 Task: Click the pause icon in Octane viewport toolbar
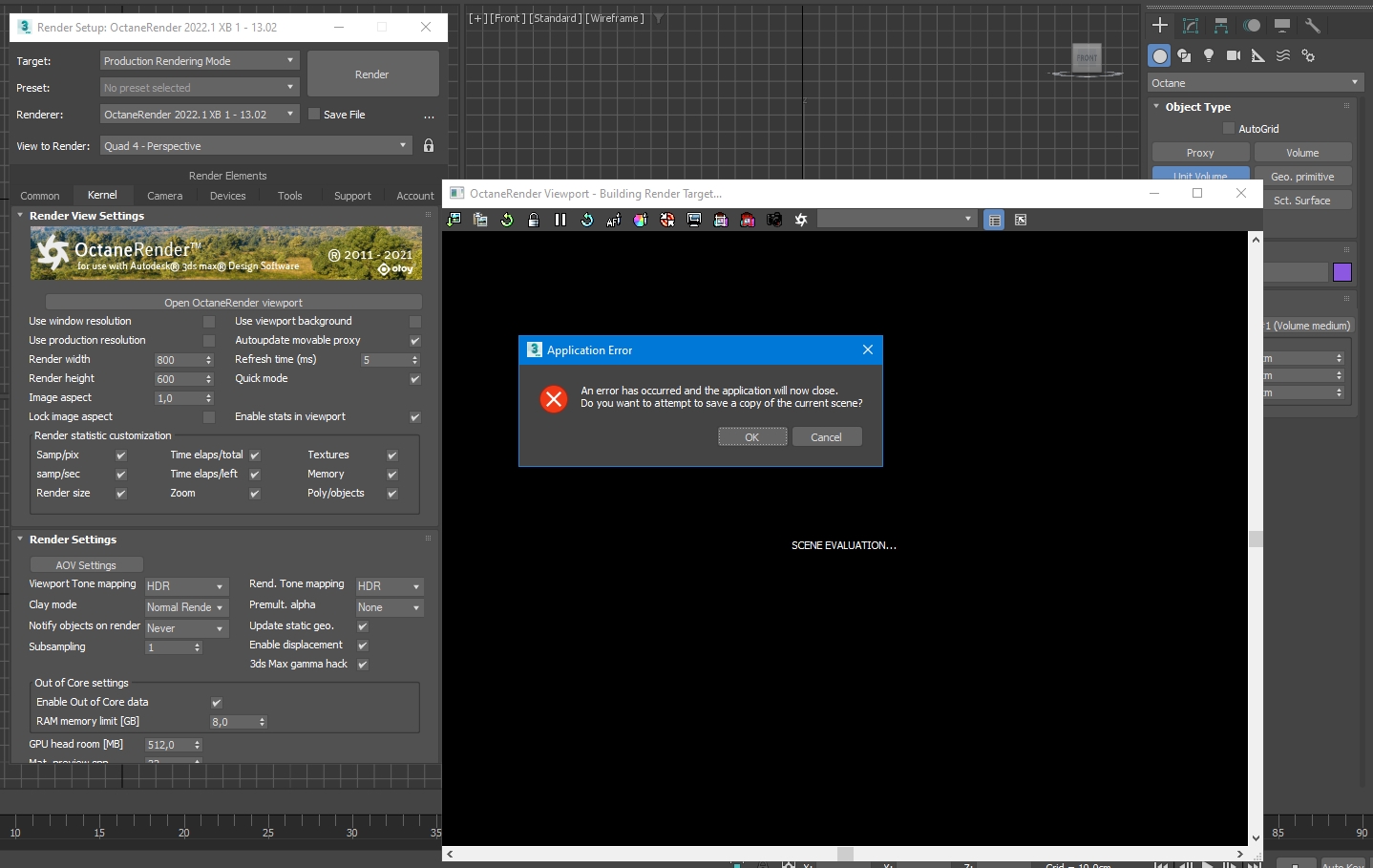pos(560,220)
